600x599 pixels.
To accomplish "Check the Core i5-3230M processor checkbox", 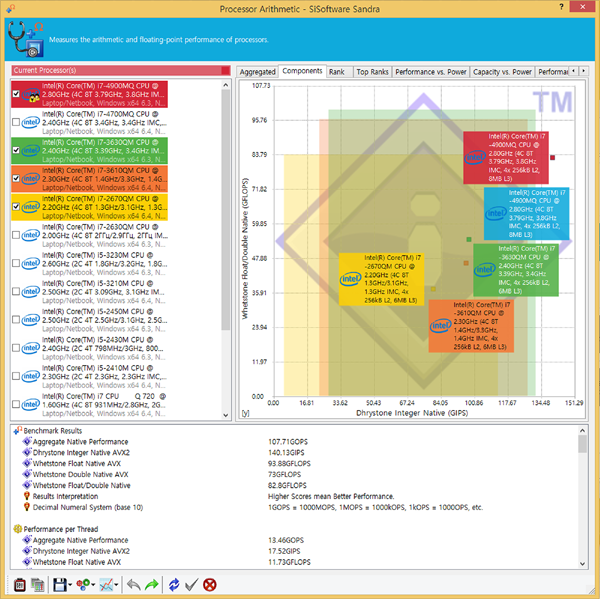I will point(16,263).
